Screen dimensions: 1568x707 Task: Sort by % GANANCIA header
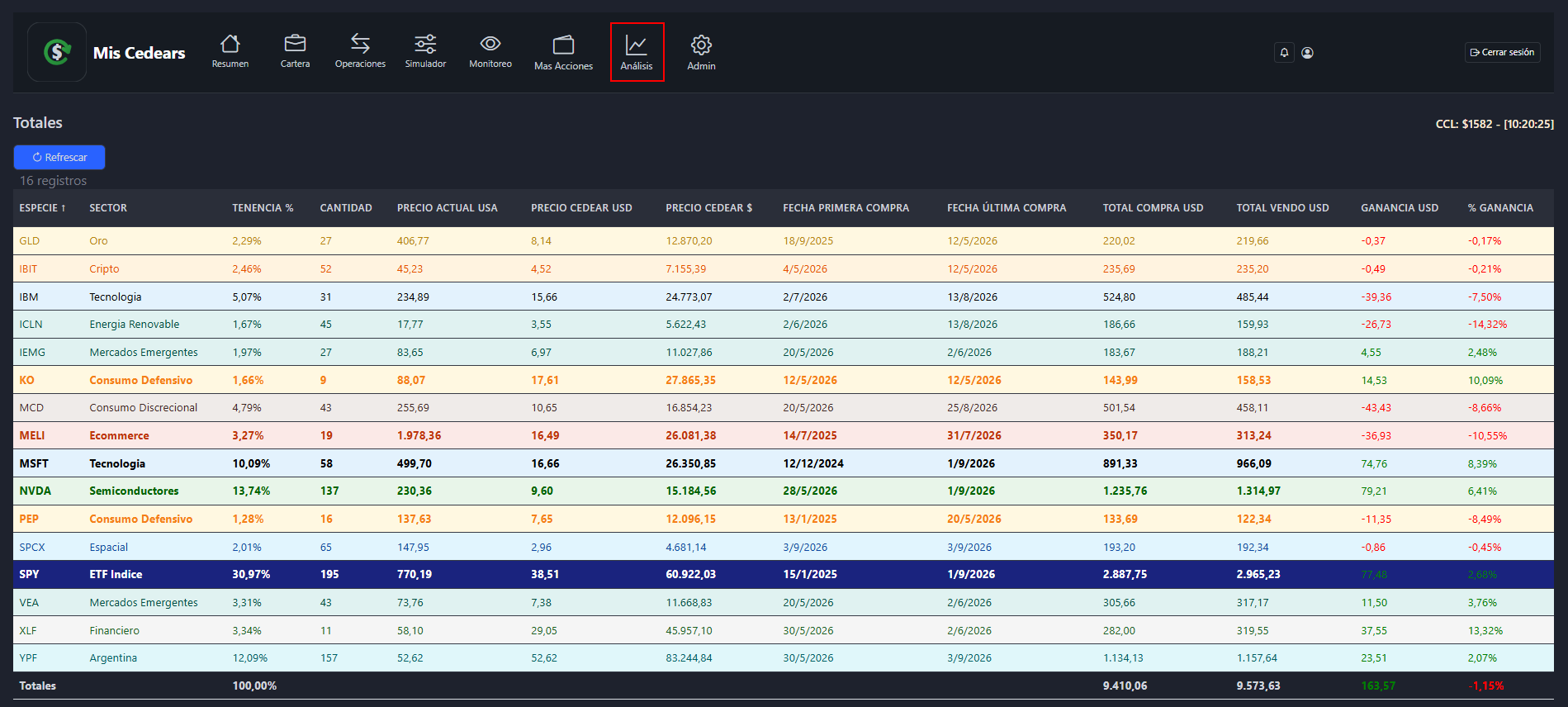click(1500, 208)
